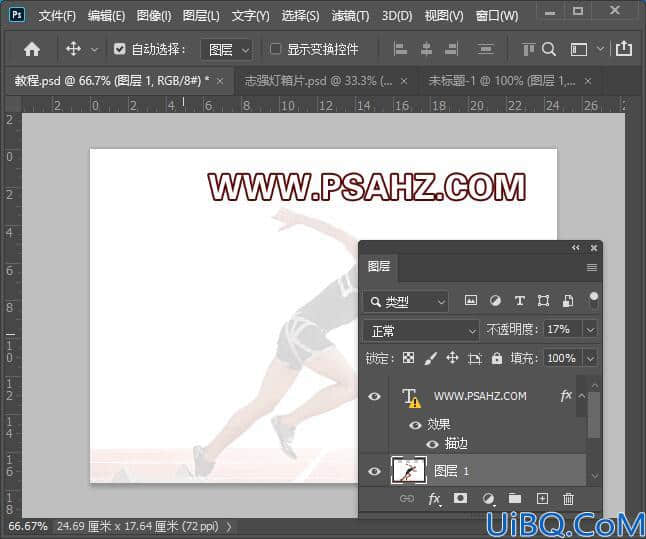Open the 窗口(W) menu

point(497,16)
